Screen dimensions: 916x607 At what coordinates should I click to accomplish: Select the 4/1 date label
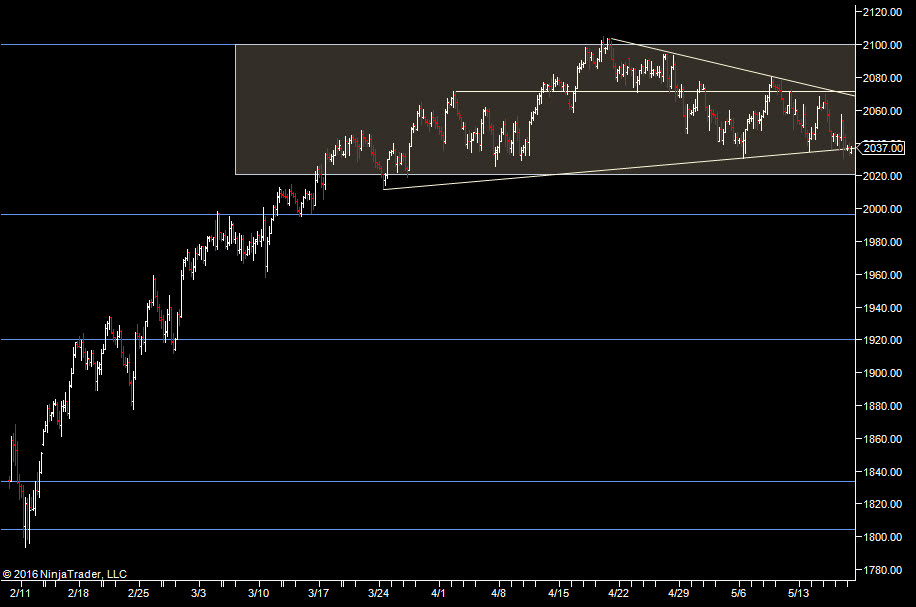point(438,594)
